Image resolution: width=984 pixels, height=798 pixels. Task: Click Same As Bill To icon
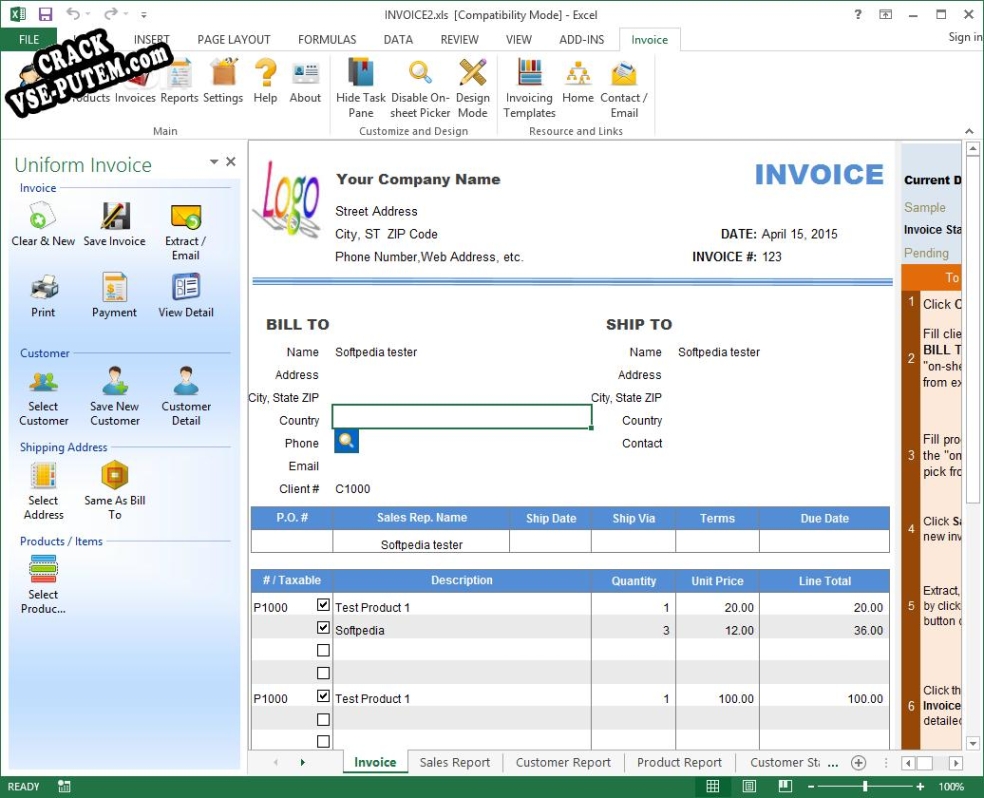115,476
